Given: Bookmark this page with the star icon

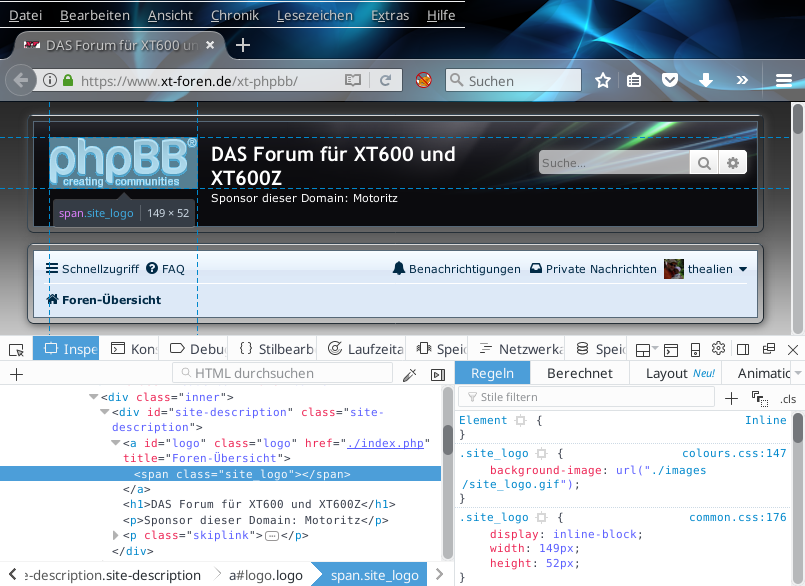Looking at the screenshot, I should tap(603, 81).
